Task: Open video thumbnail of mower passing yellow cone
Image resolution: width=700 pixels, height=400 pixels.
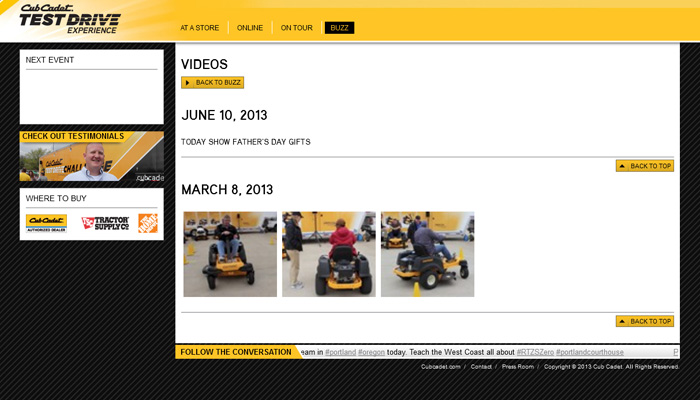Action: pos(428,254)
